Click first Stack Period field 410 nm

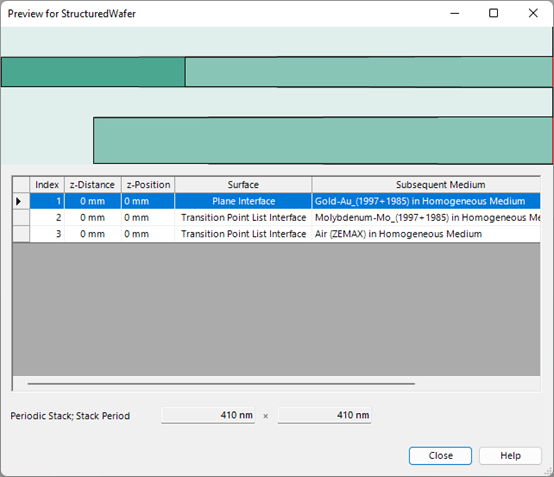tap(208, 415)
